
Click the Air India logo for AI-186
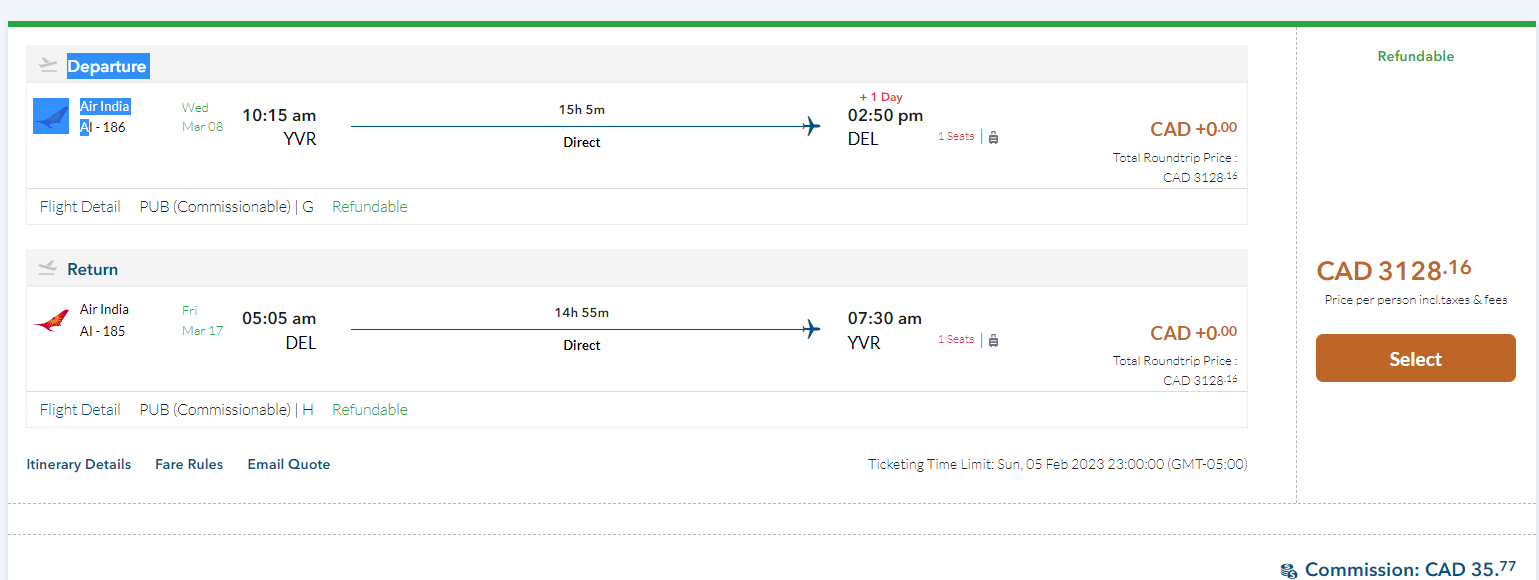point(51,116)
